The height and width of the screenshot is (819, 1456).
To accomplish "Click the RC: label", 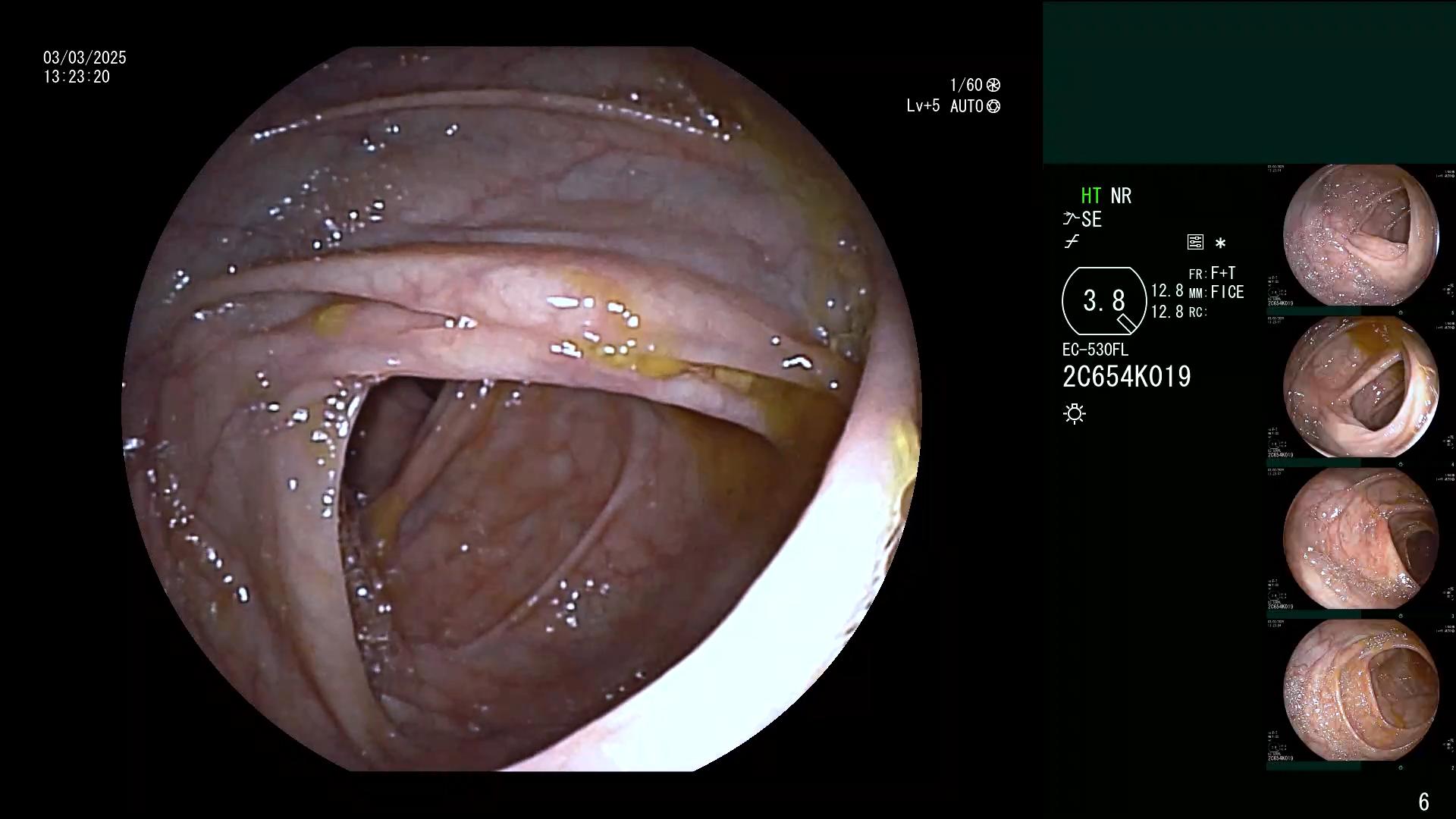I will tap(1197, 312).
